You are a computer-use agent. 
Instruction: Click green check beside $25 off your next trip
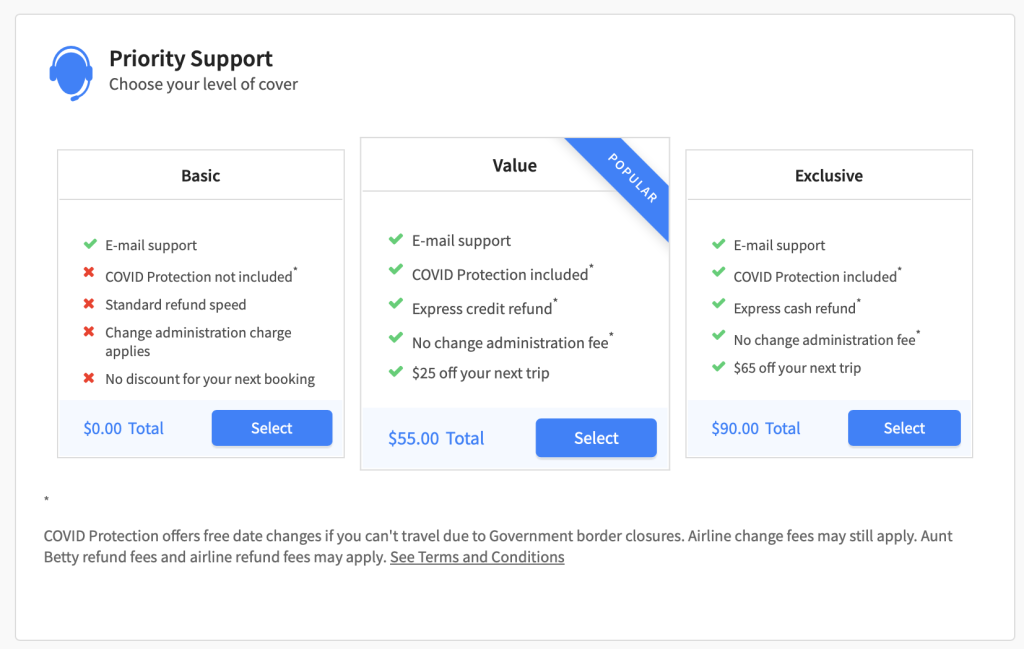pos(396,372)
